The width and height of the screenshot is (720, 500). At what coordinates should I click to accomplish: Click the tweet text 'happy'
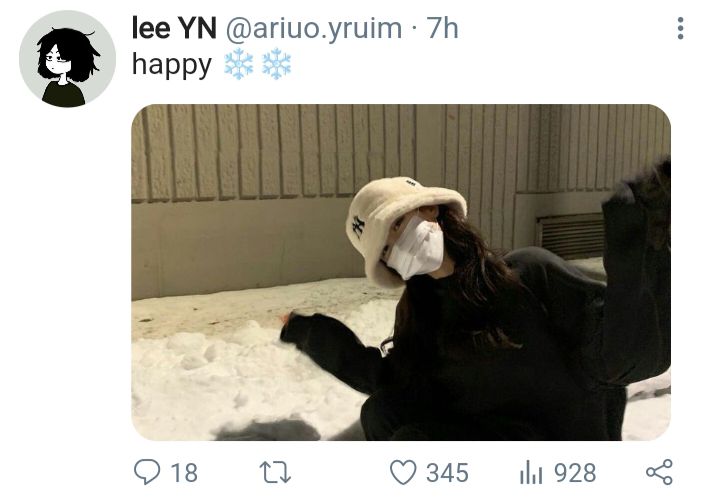point(172,65)
